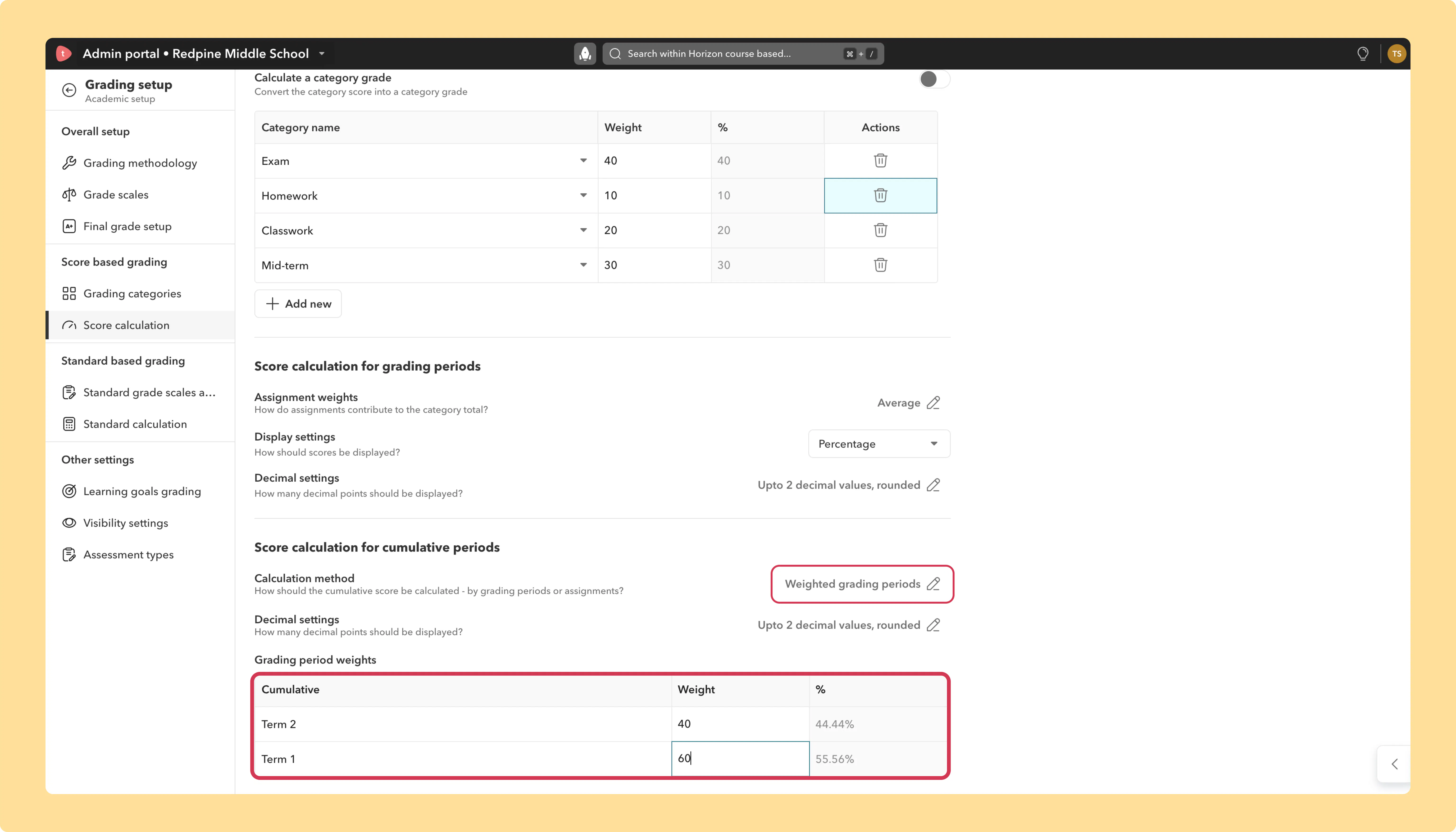
Task: Click the Exam percentage value 40
Action: coord(723,161)
